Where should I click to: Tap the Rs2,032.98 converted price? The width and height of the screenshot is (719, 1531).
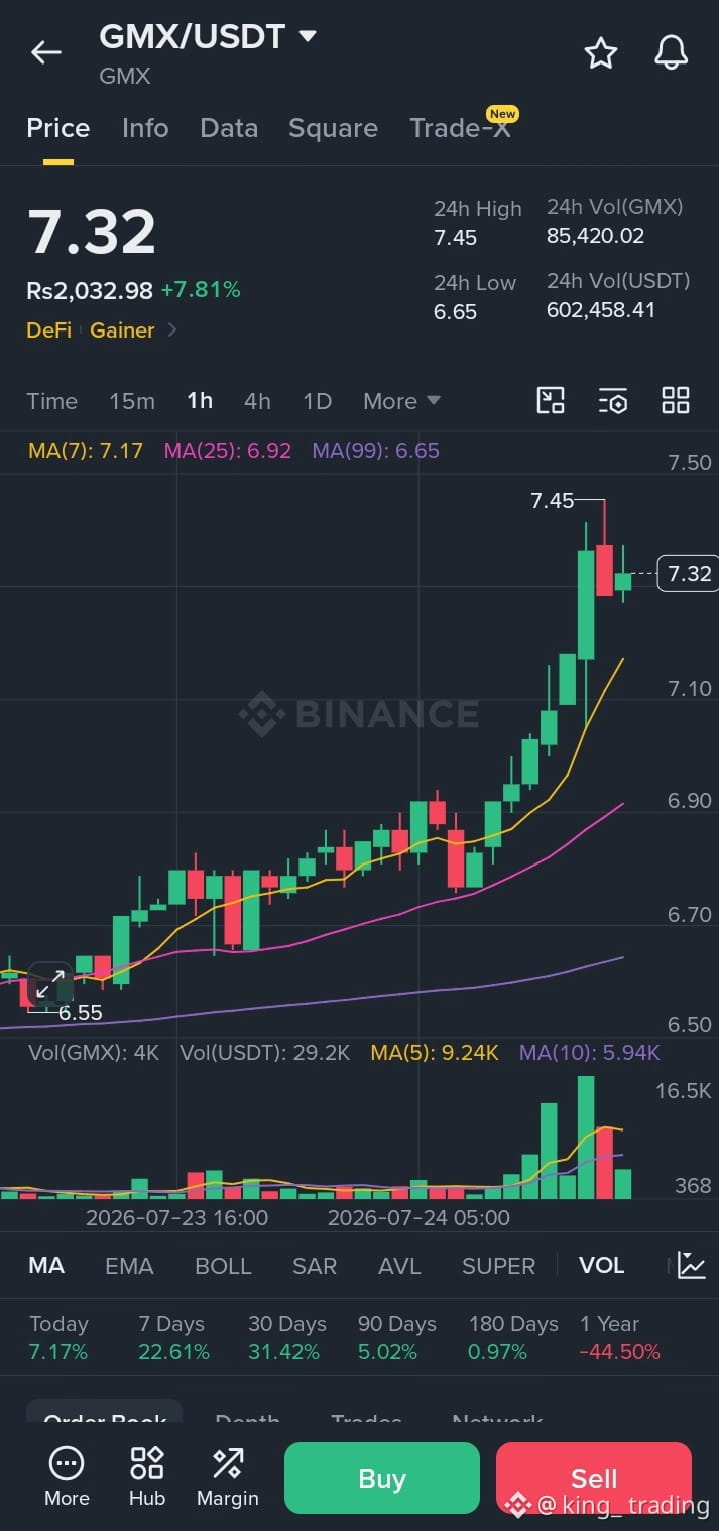coord(89,291)
